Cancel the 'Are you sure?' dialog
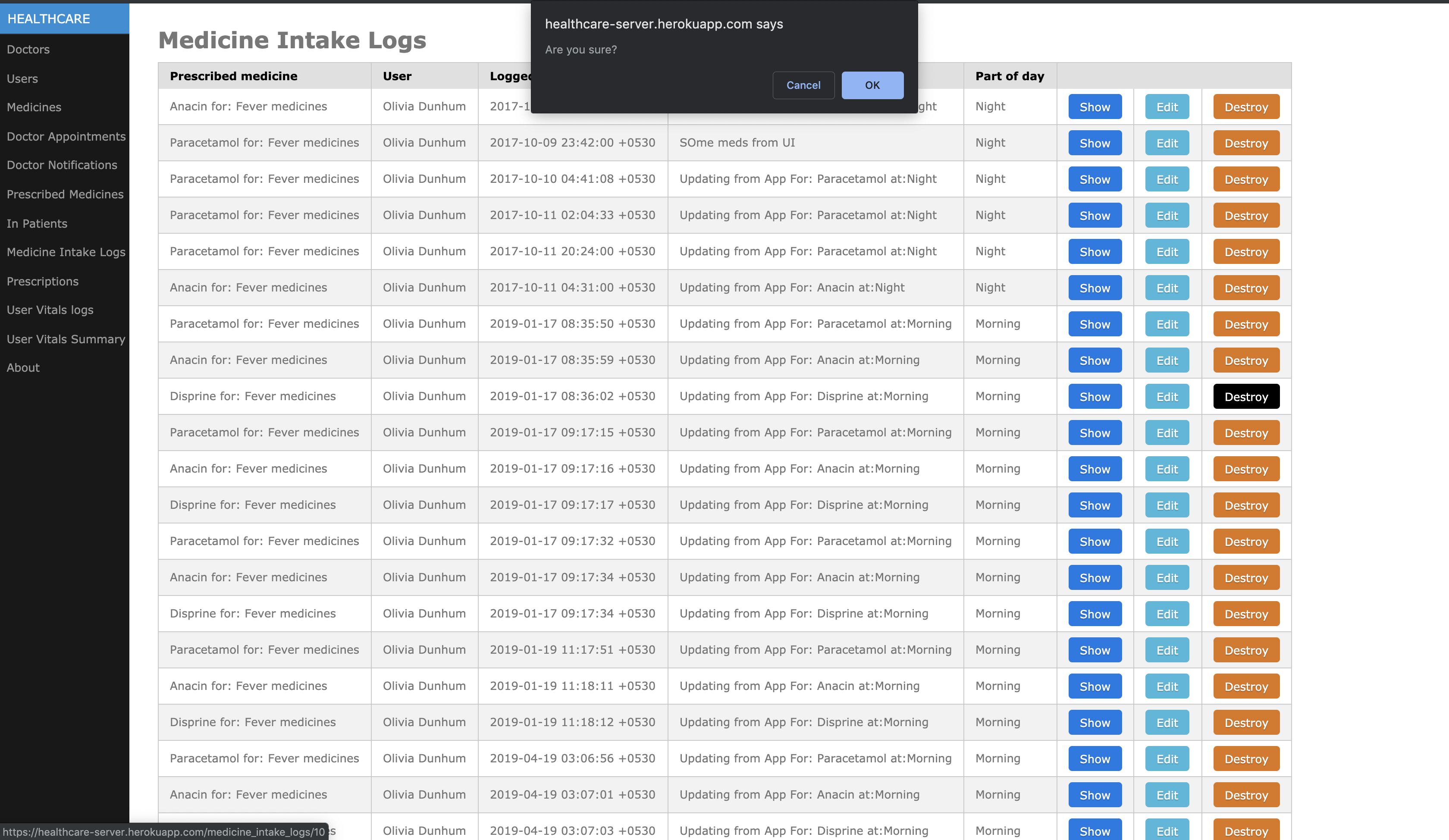1449x840 pixels. point(803,85)
